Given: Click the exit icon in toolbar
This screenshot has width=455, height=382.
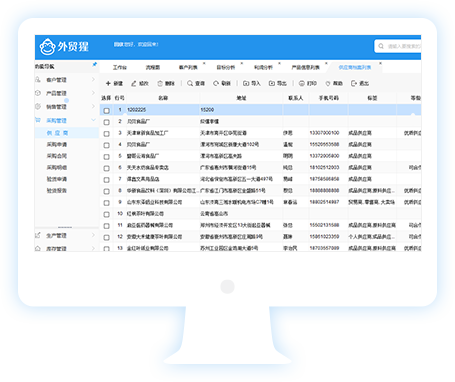Looking at the screenshot, I should point(354,83).
